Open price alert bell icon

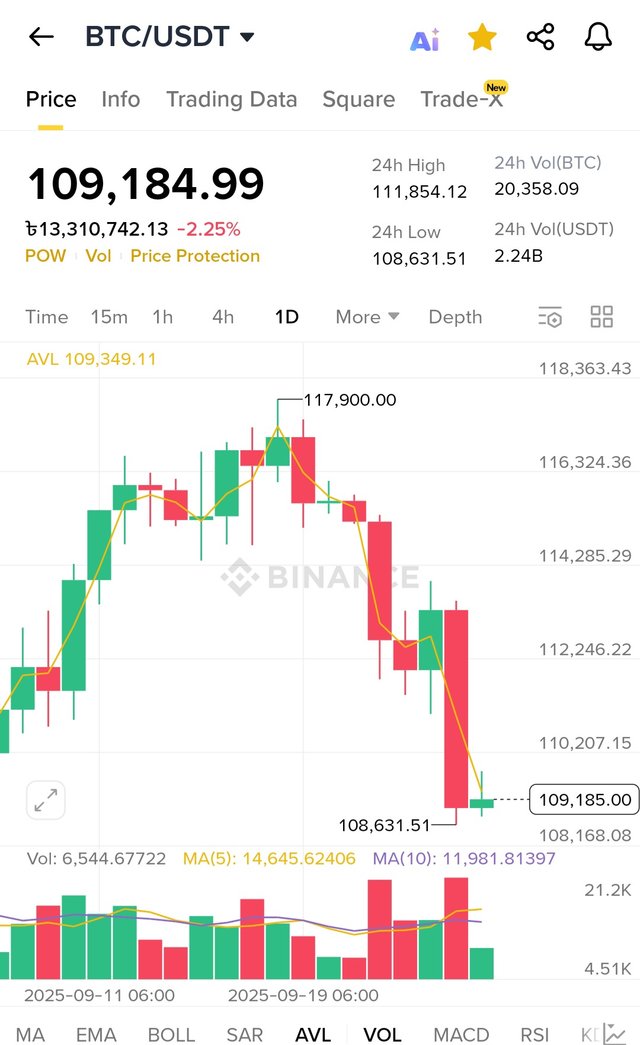tap(598, 38)
